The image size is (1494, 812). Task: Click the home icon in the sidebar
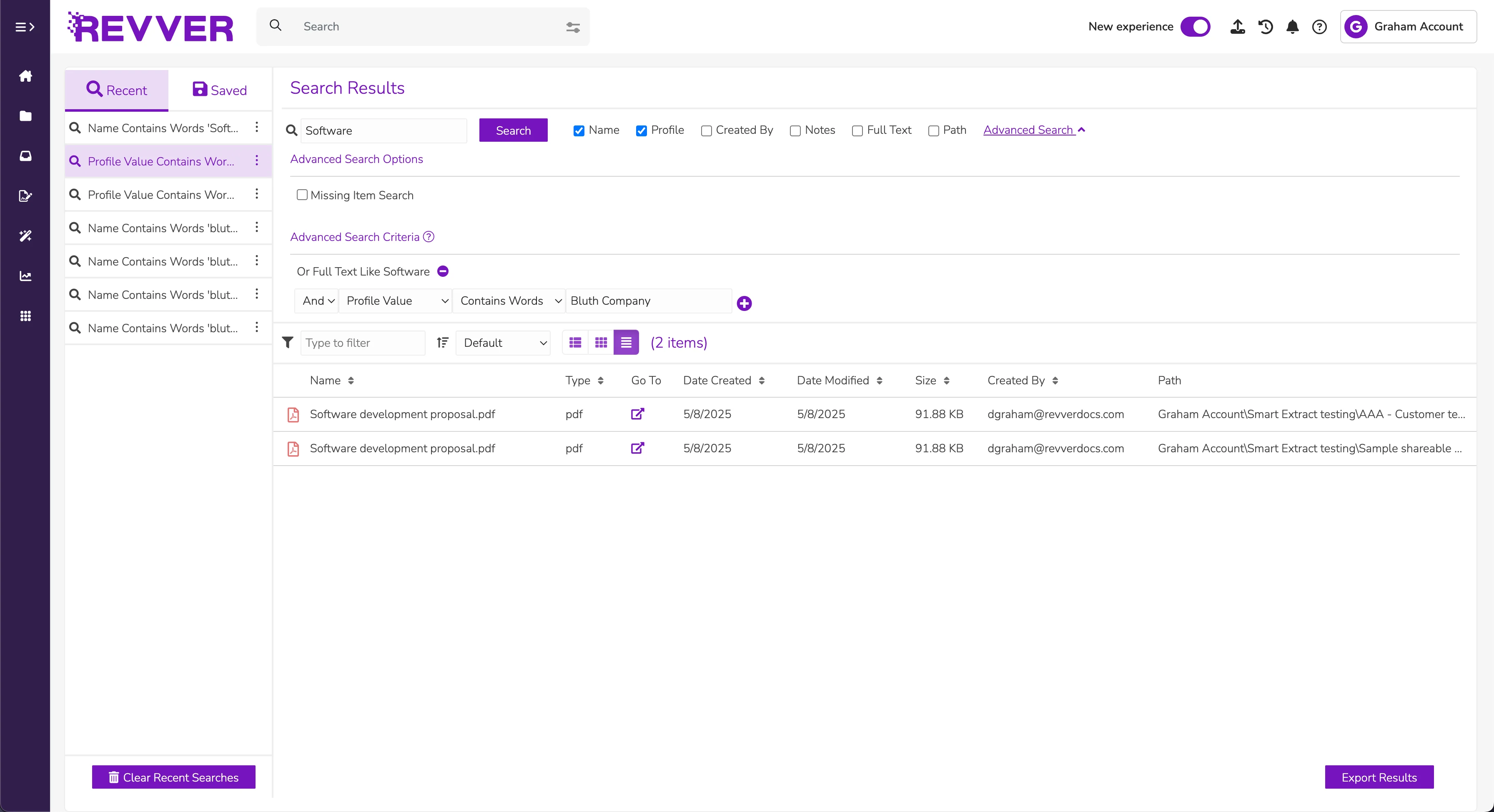pos(25,76)
